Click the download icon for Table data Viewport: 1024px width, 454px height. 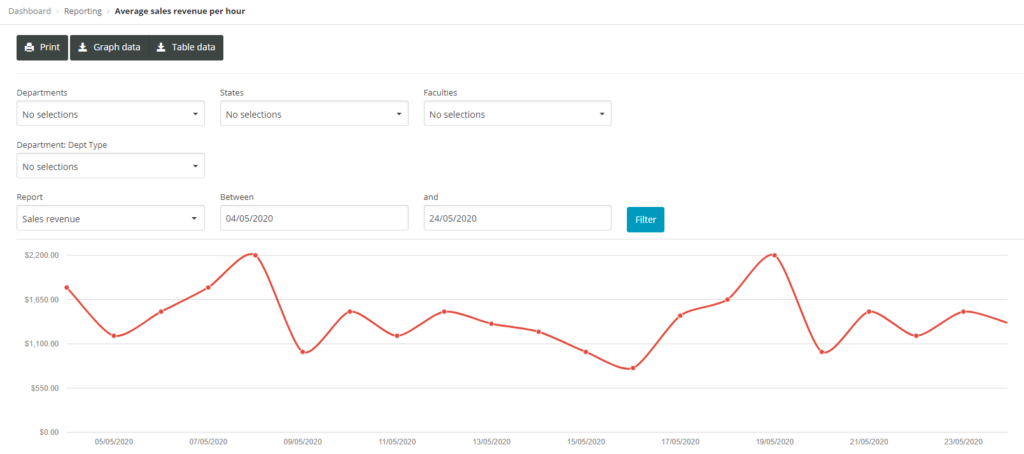click(x=161, y=48)
